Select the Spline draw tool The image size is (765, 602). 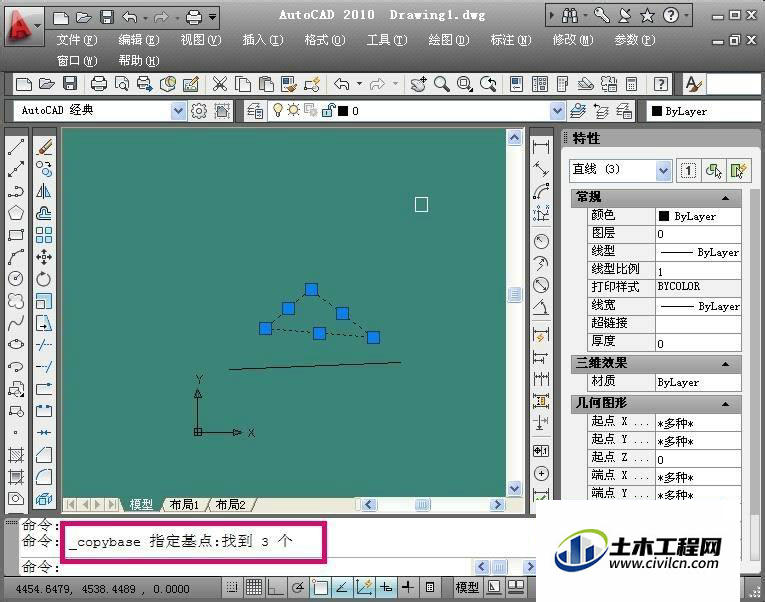click(x=16, y=322)
